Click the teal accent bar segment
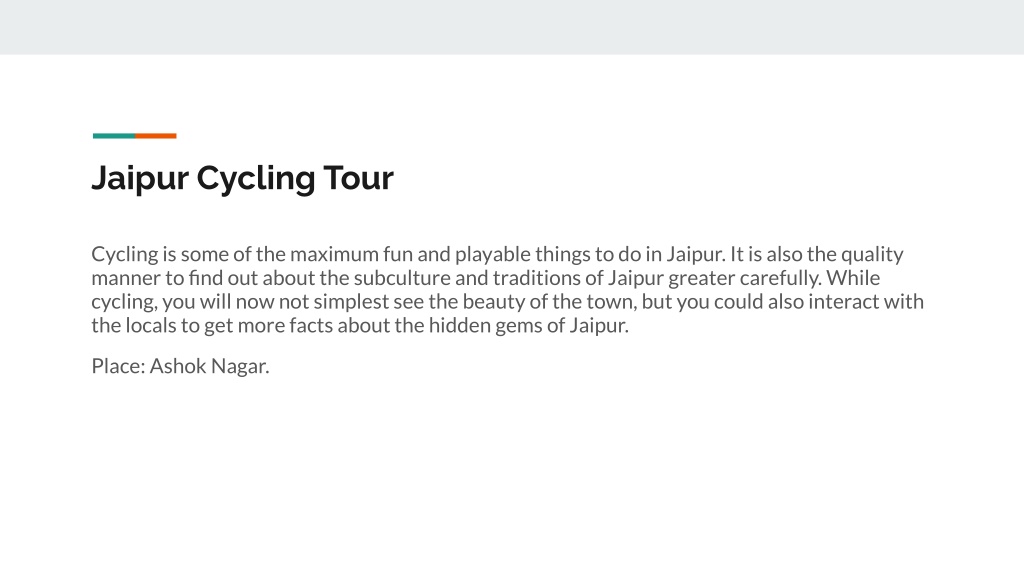The width and height of the screenshot is (1024, 576). click(114, 136)
